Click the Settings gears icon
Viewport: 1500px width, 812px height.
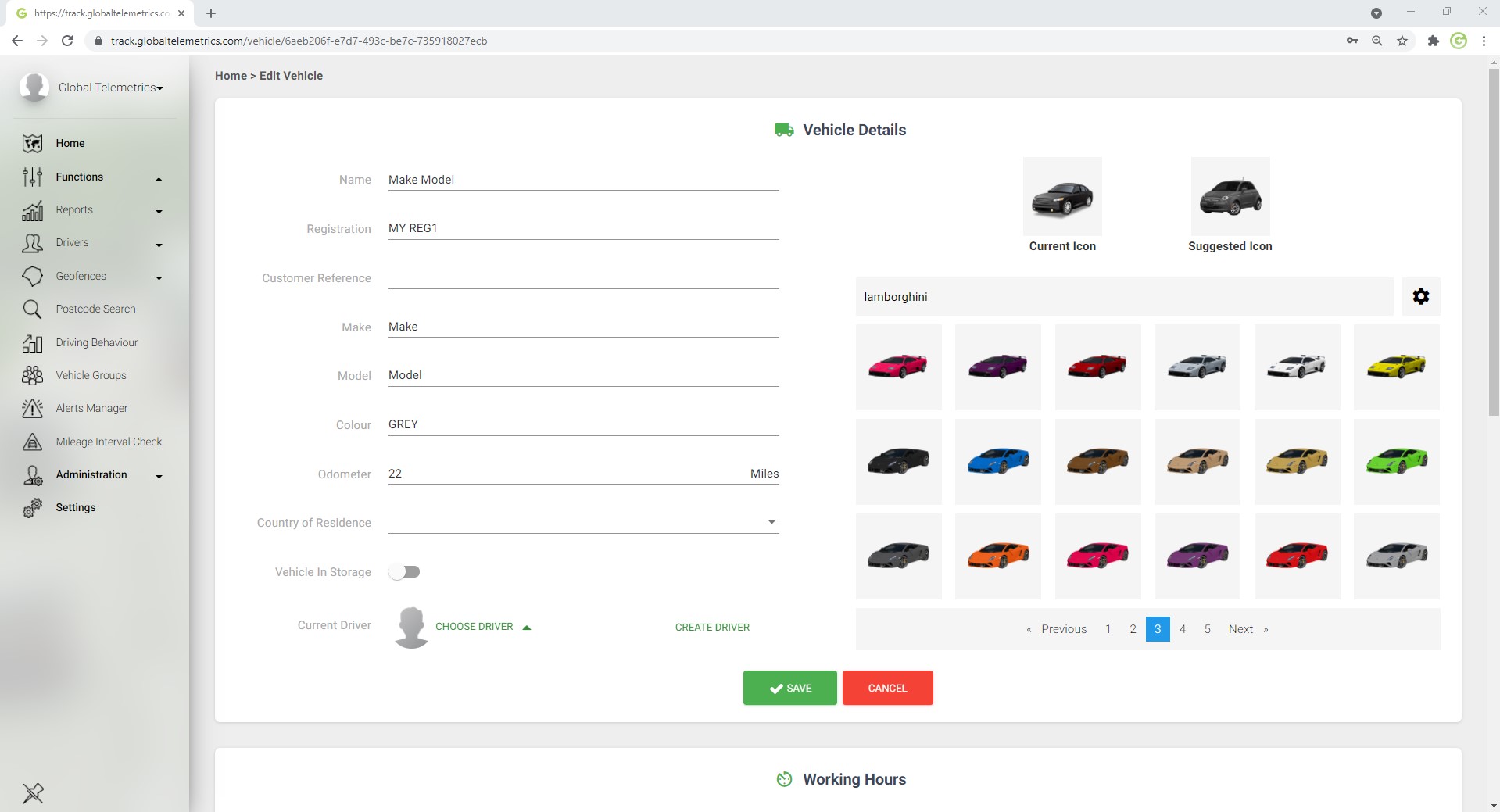pyautogui.click(x=32, y=508)
